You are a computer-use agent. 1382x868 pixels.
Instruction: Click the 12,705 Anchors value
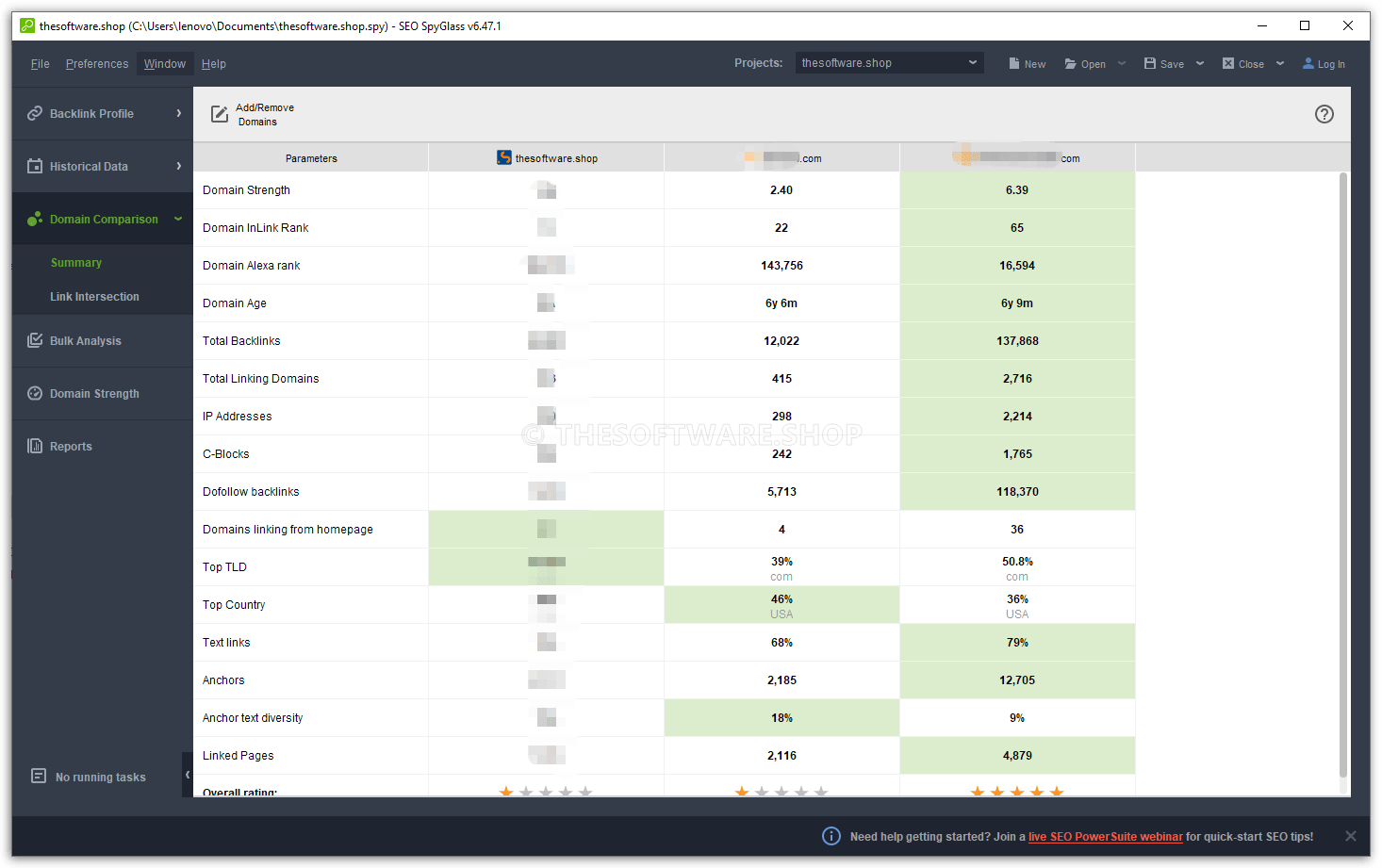click(1017, 680)
